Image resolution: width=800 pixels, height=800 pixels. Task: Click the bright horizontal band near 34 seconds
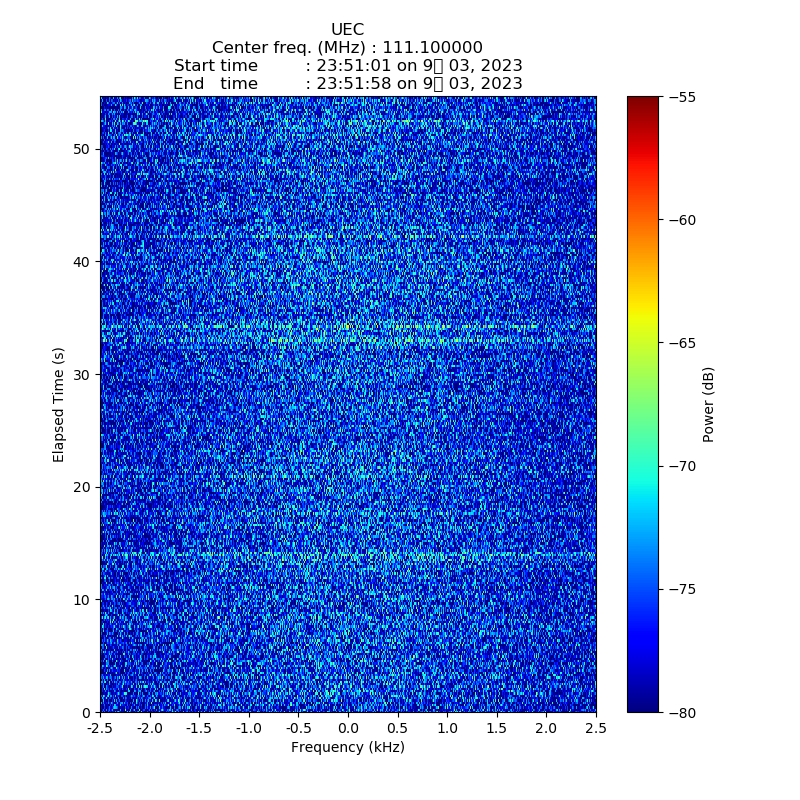(x=348, y=327)
